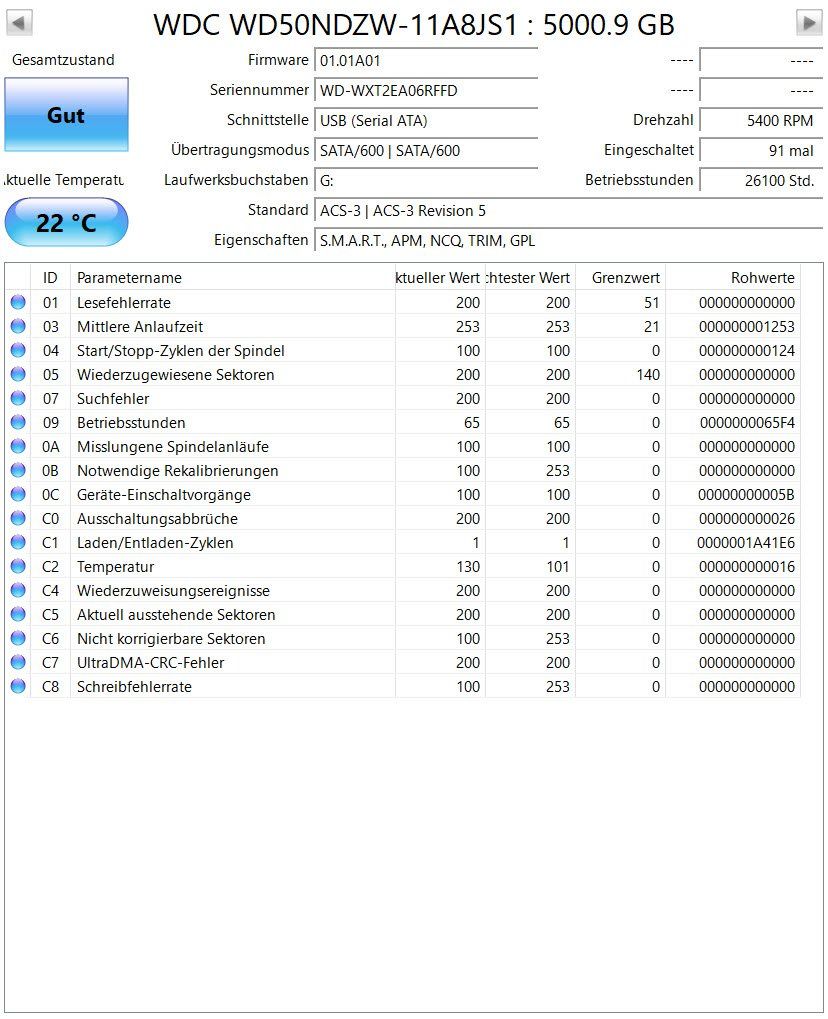Click the 22 °C temperature indicator
The height and width of the screenshot is (1019, 828).
(66, 223)
